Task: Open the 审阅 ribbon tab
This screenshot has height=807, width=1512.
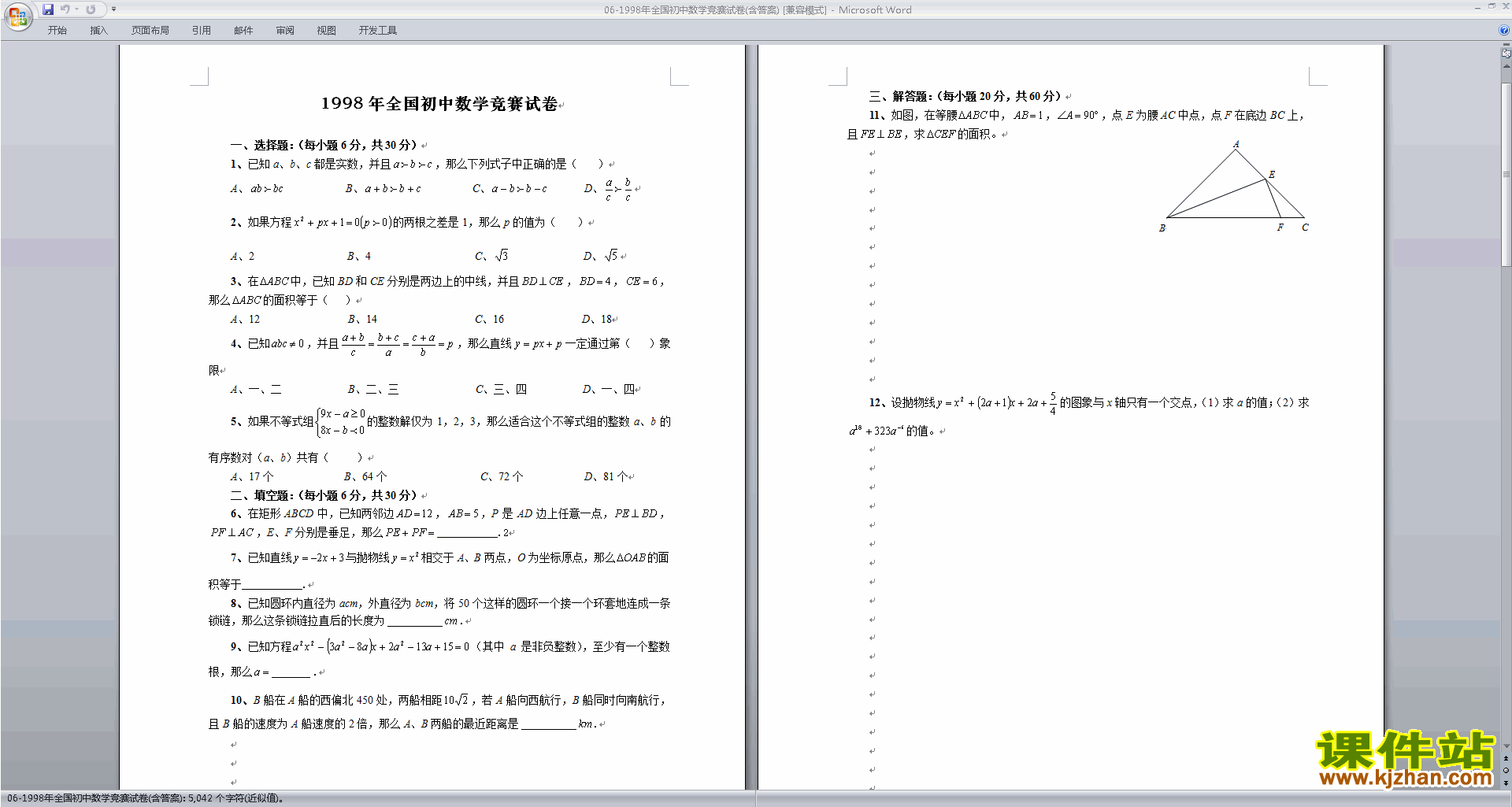Action: pos(285,31)
